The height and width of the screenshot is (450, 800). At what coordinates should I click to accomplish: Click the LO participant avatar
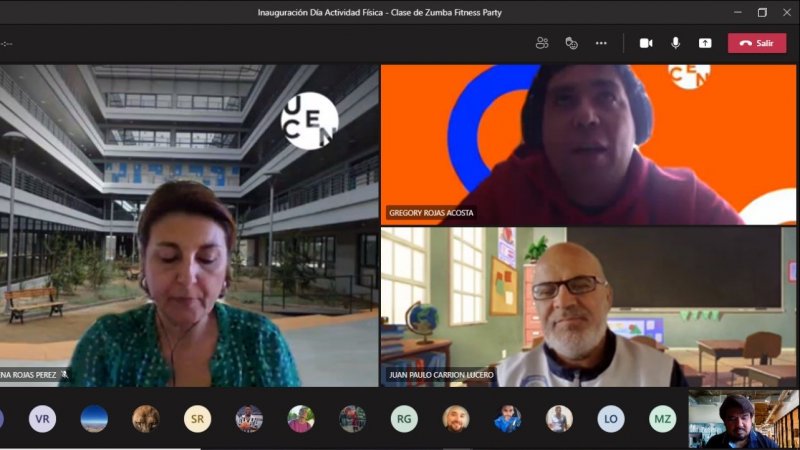611,418
